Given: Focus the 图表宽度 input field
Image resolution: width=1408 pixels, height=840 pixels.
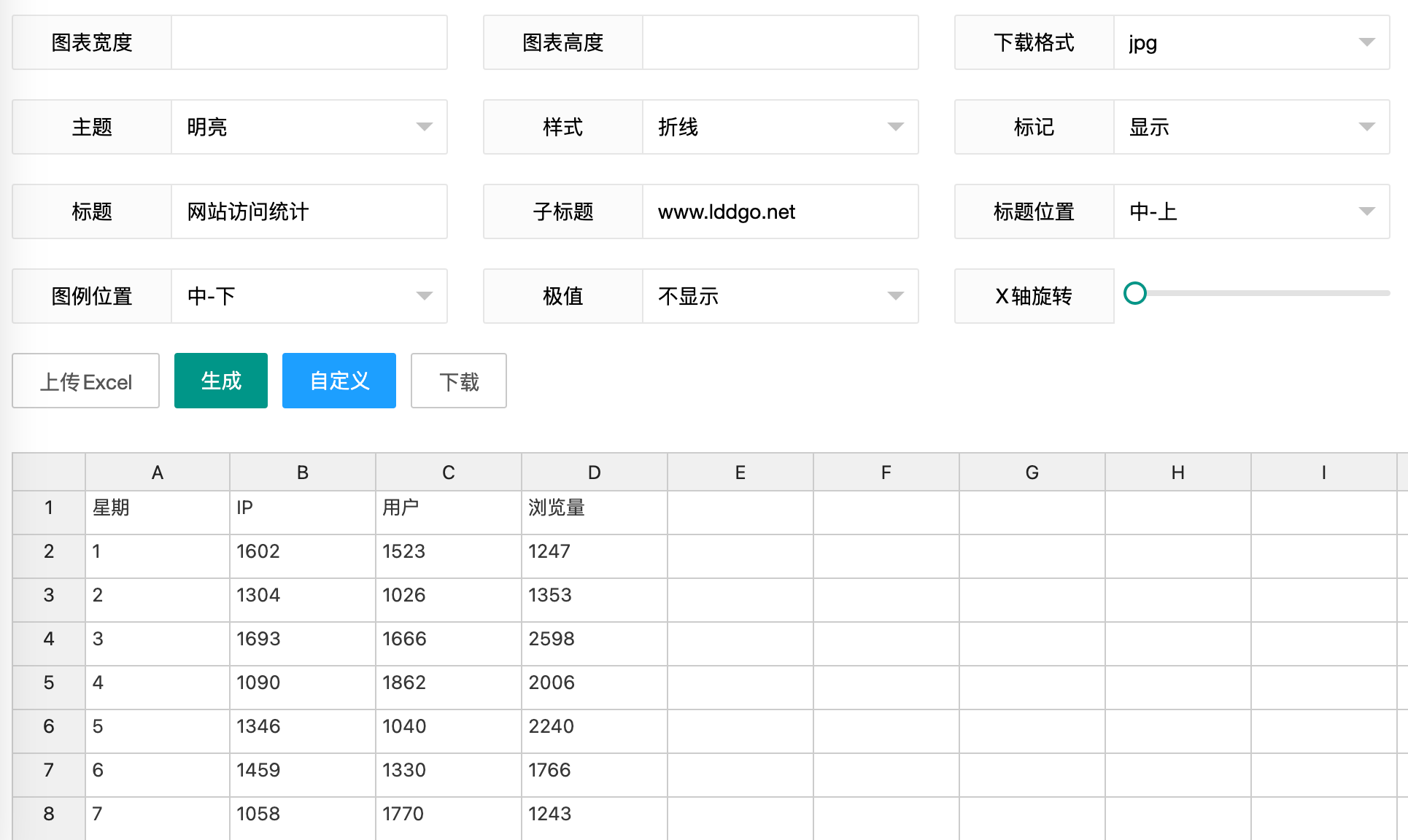Looking at the screenshot, I should (x=309, y=42).
